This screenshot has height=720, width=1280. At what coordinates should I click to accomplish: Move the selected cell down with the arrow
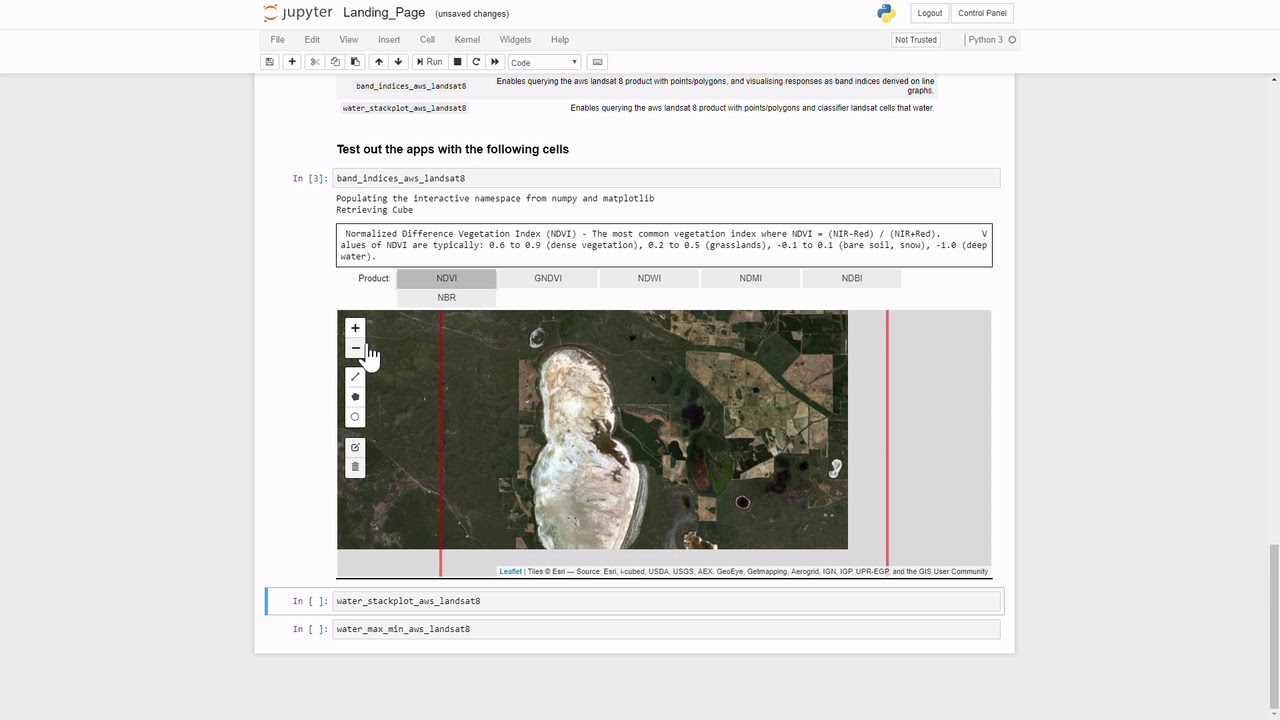pos(398,62)
